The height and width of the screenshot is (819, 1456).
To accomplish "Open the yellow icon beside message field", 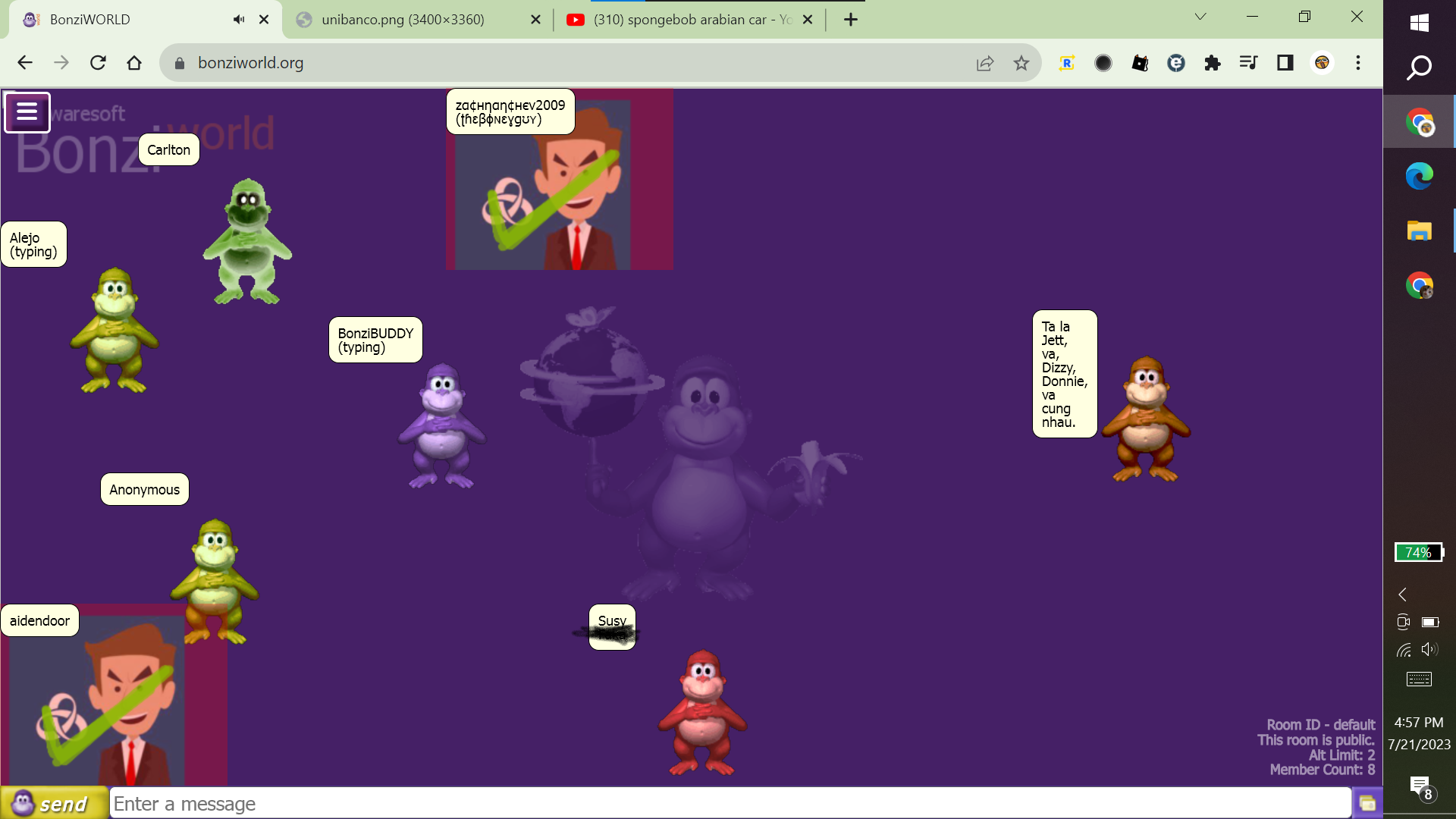I will coord(1367,803).
